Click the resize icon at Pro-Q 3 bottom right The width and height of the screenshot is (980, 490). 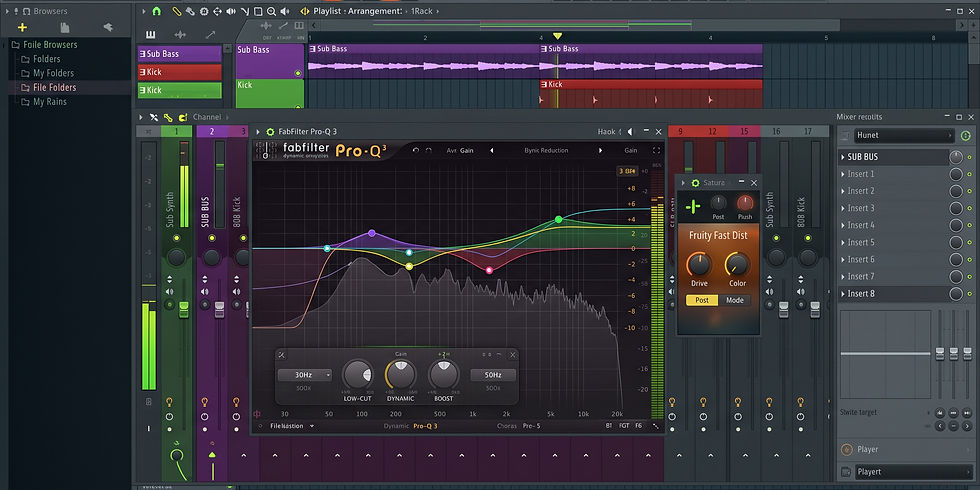[656, 426]
